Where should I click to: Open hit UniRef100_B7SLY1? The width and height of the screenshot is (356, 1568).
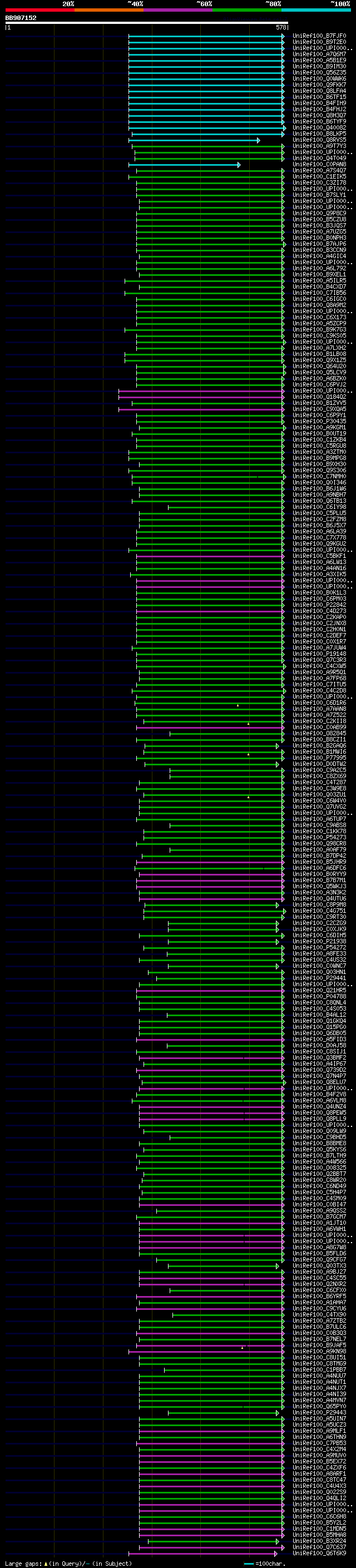click(x=319, y=195)
